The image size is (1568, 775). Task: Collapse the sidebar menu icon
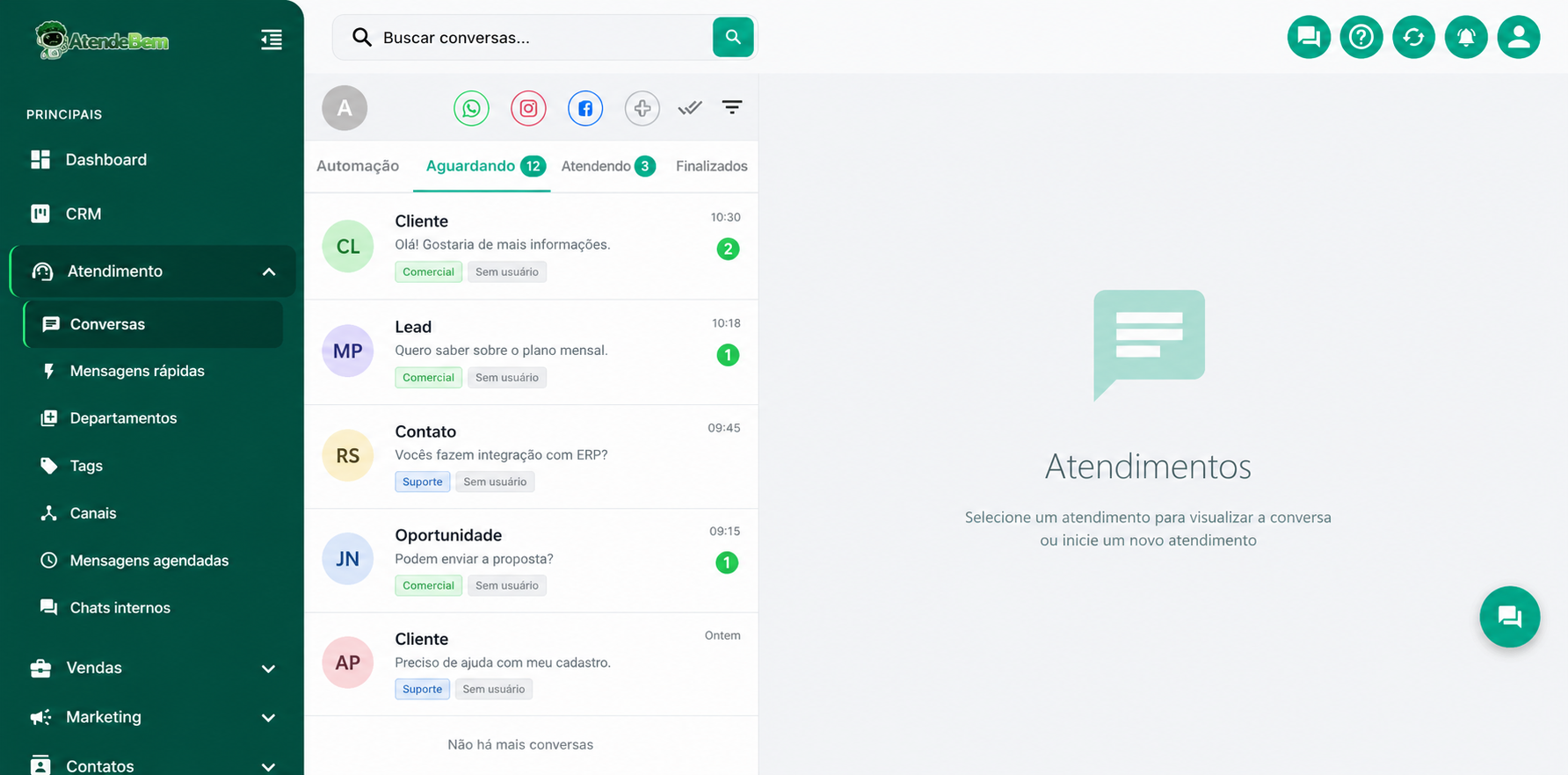pos(272,40)
